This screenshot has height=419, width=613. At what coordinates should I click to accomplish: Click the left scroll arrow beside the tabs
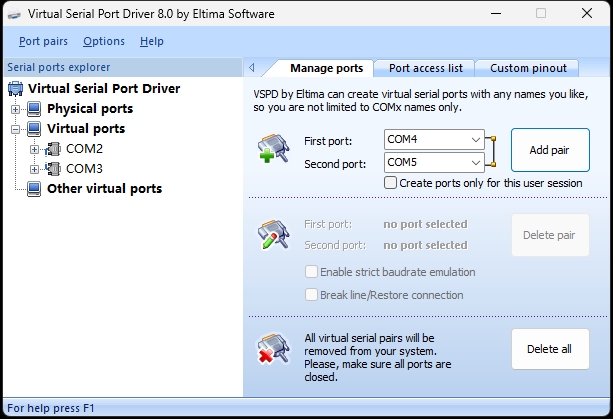(252, 68)
